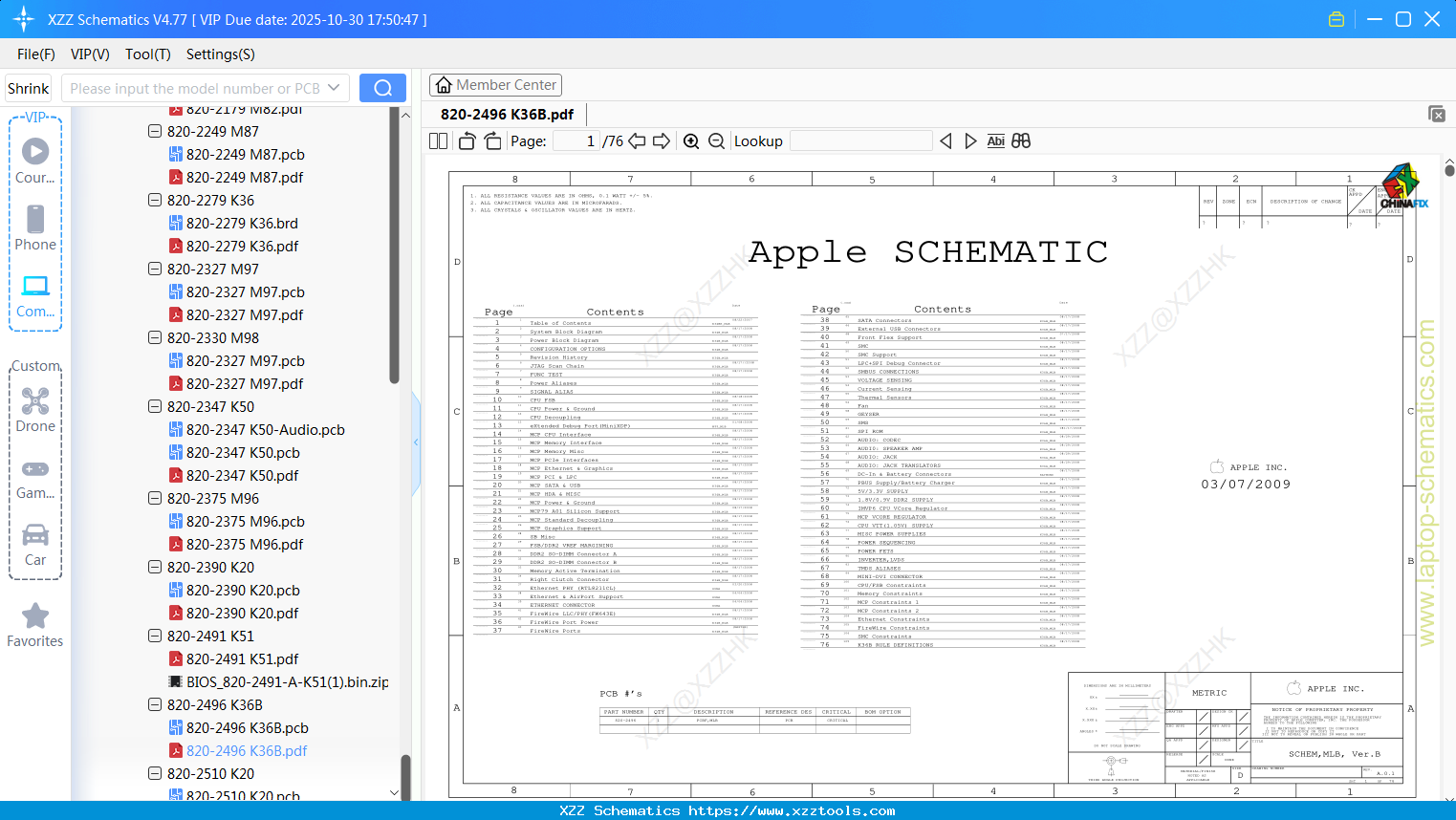The height and width of the screenshot is (820, 1456).
Task: Click the Member Center button
Action: click(x=495, y=85)
